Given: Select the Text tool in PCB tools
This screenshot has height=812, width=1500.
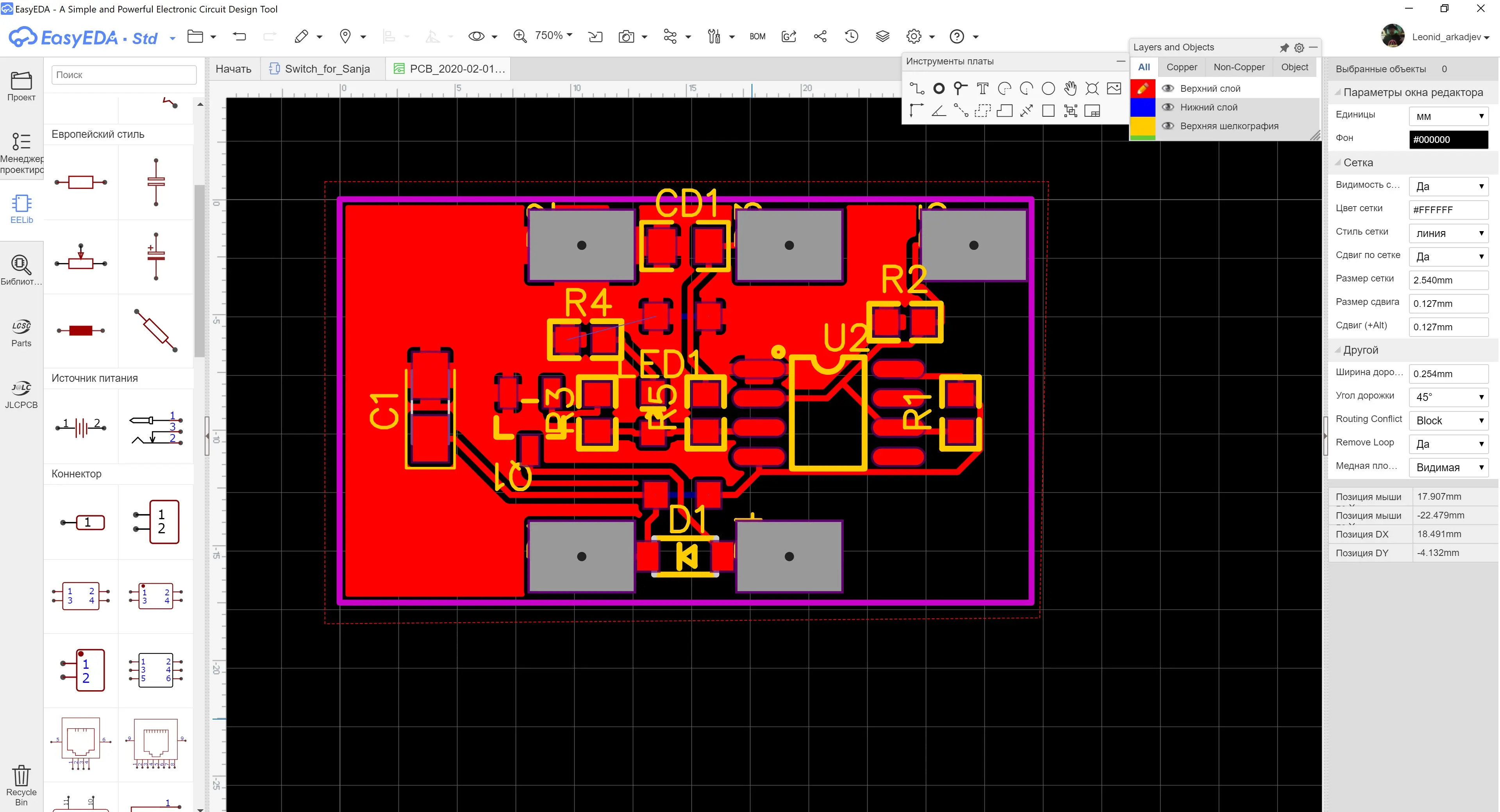Looking at the screenshot, I should coord(982,89).
